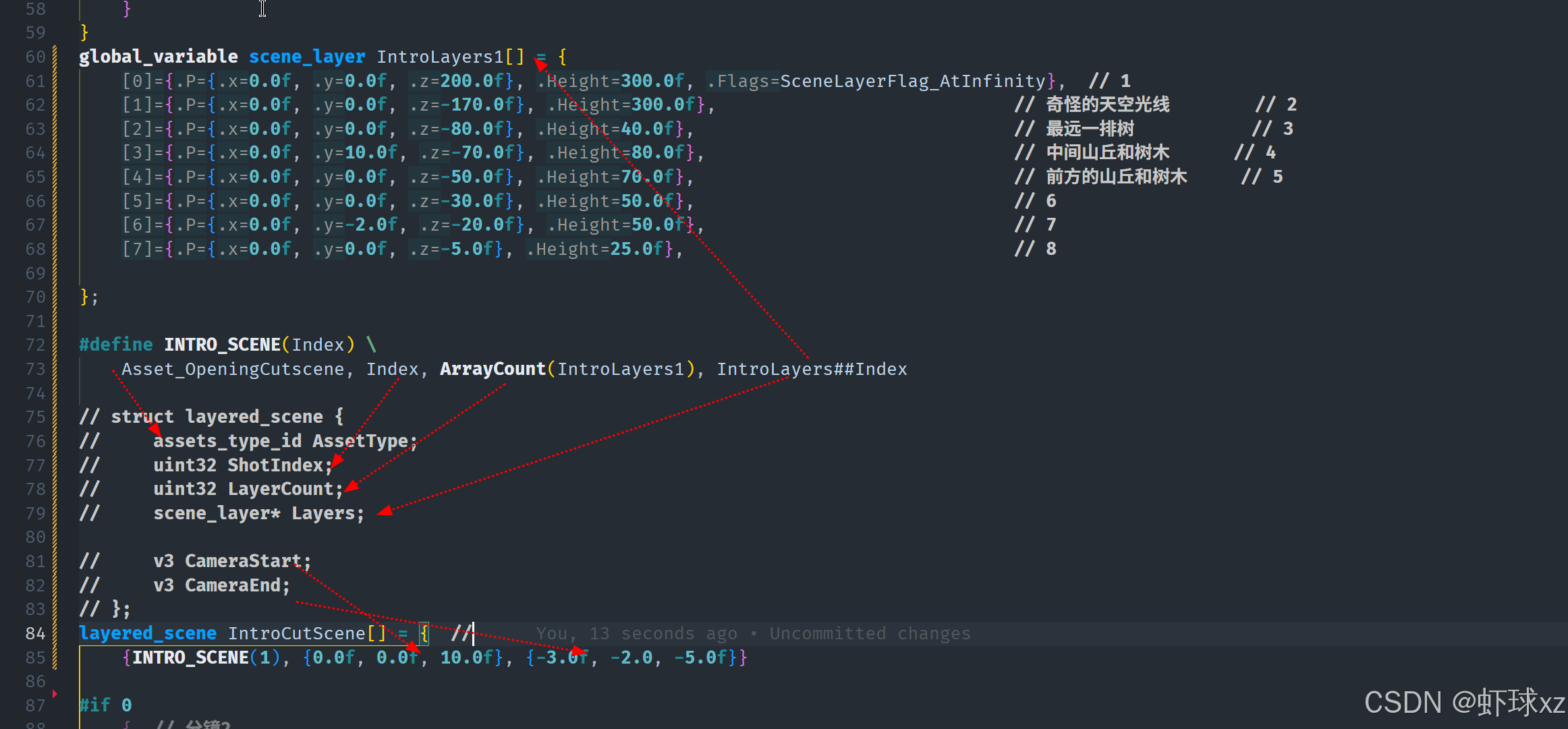Click the ArrayCount macro call
1568x729 pixels.
[x=493, y=370]
